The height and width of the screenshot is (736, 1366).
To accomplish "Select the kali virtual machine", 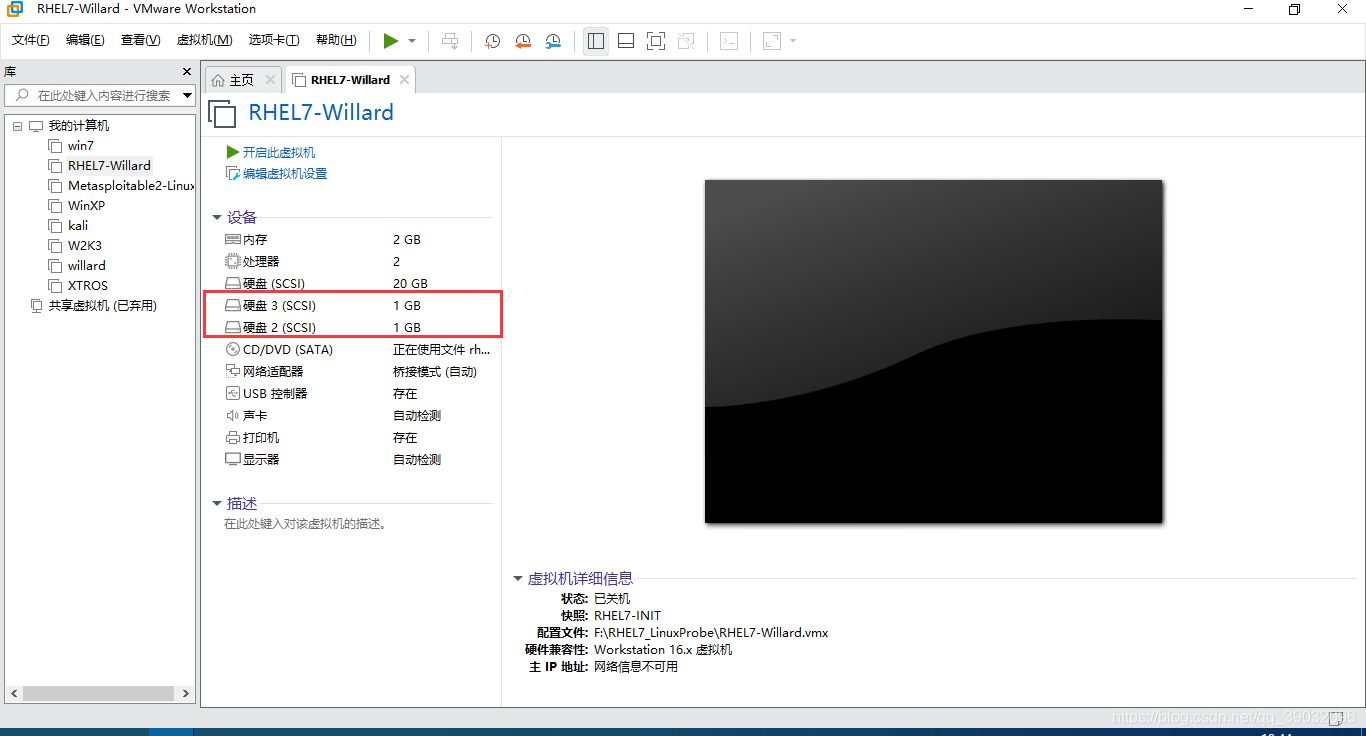I will click(78, 226).
